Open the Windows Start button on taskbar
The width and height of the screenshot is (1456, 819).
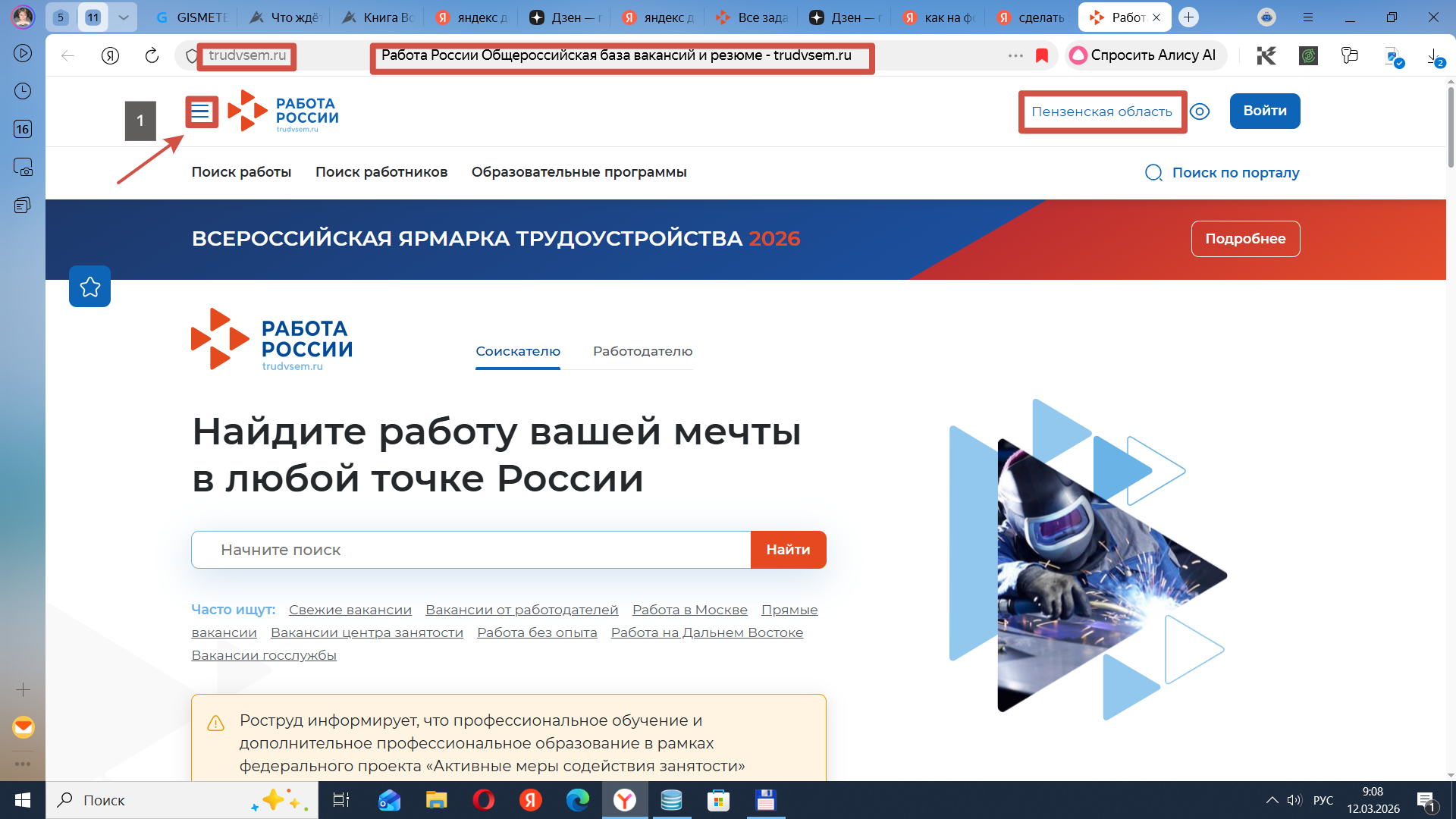(x=22, y=800)
